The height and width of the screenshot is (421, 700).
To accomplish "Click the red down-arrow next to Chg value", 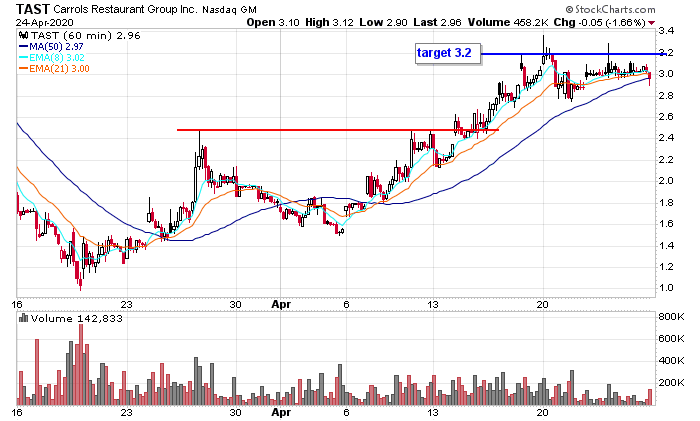I will pyautogui.click(x=652, y=23).
